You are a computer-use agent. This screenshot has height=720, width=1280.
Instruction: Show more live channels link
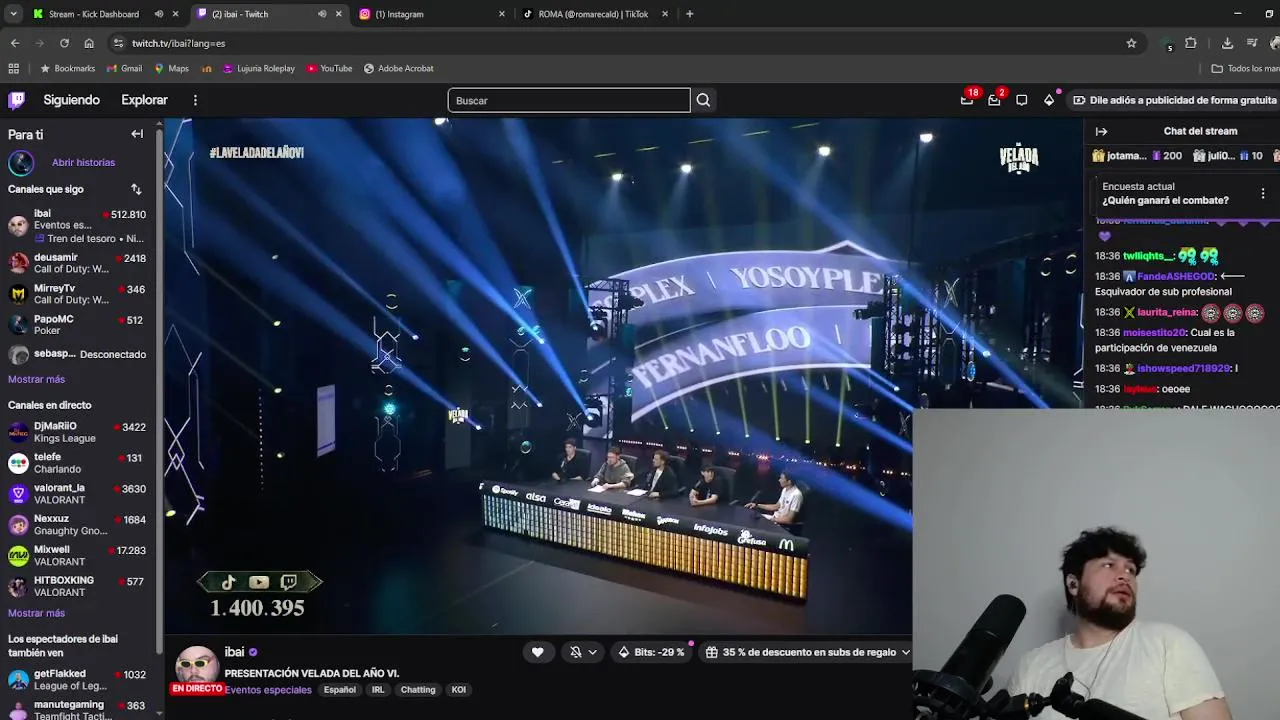point(36,613)
